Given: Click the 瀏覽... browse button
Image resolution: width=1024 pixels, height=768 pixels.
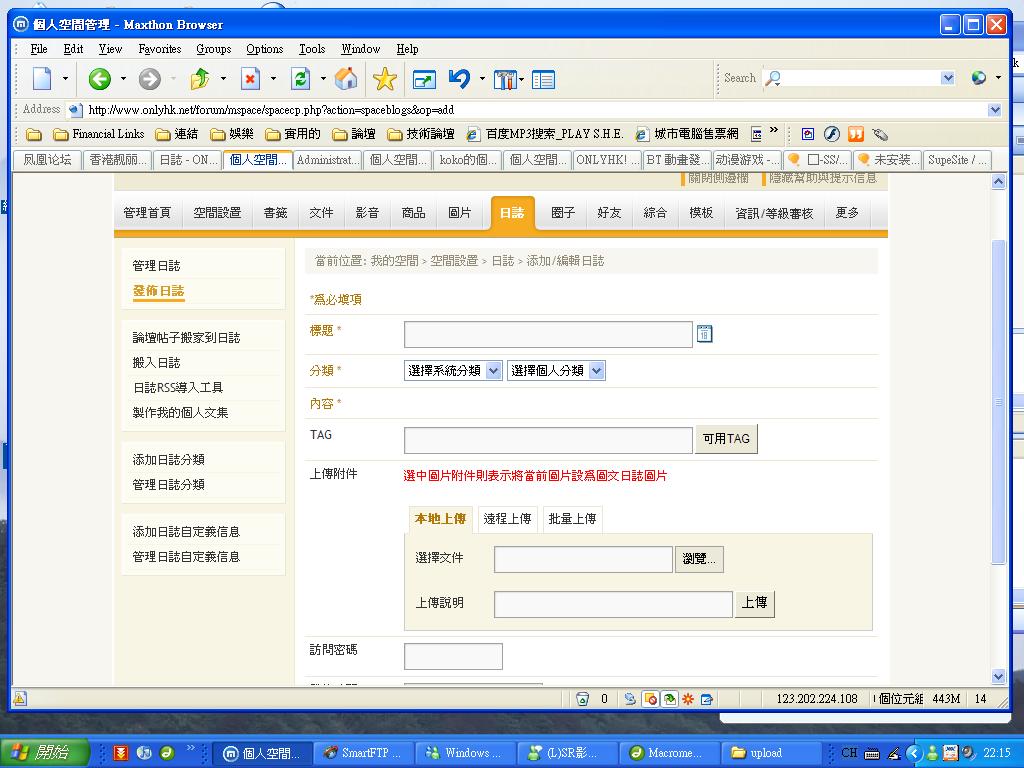Looking at the screenshot, I should pos(699,559).
